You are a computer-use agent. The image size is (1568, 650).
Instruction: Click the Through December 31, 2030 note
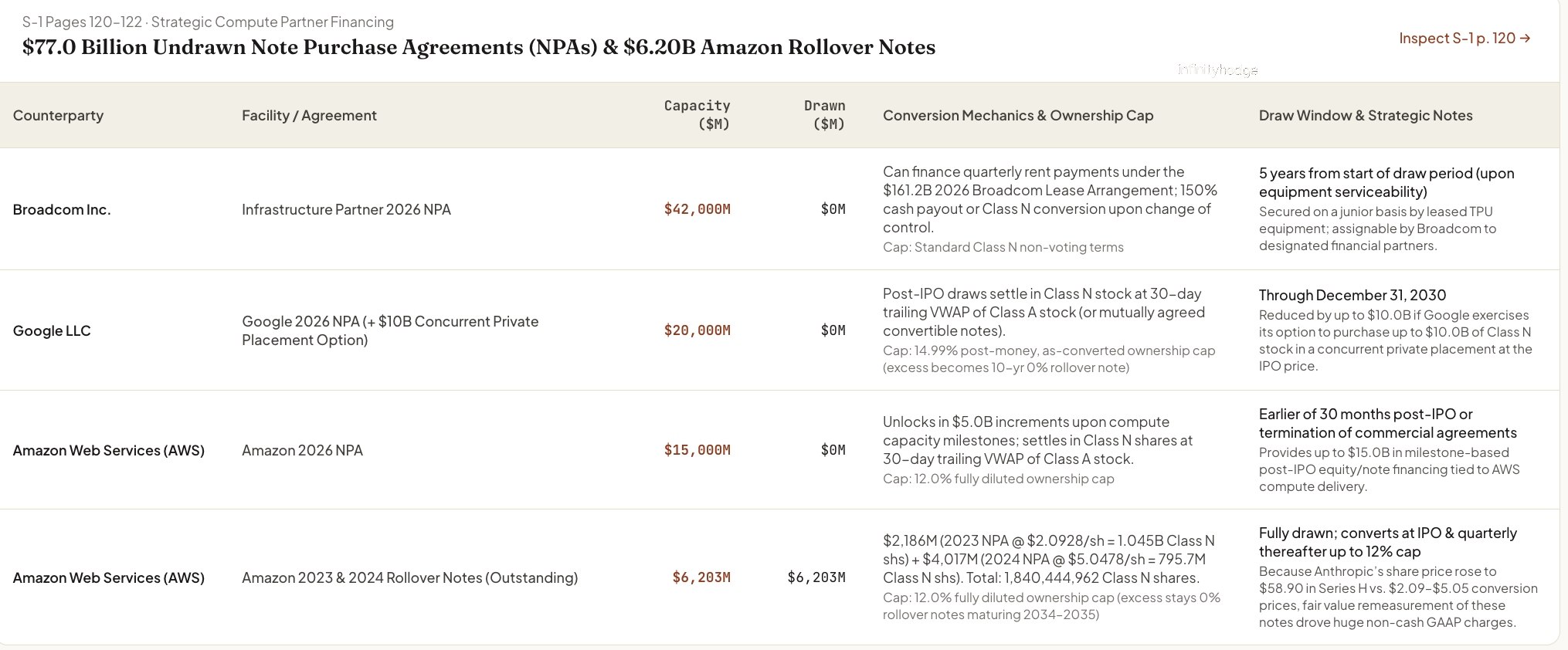pyautogui.click(x=1352, y=295)
